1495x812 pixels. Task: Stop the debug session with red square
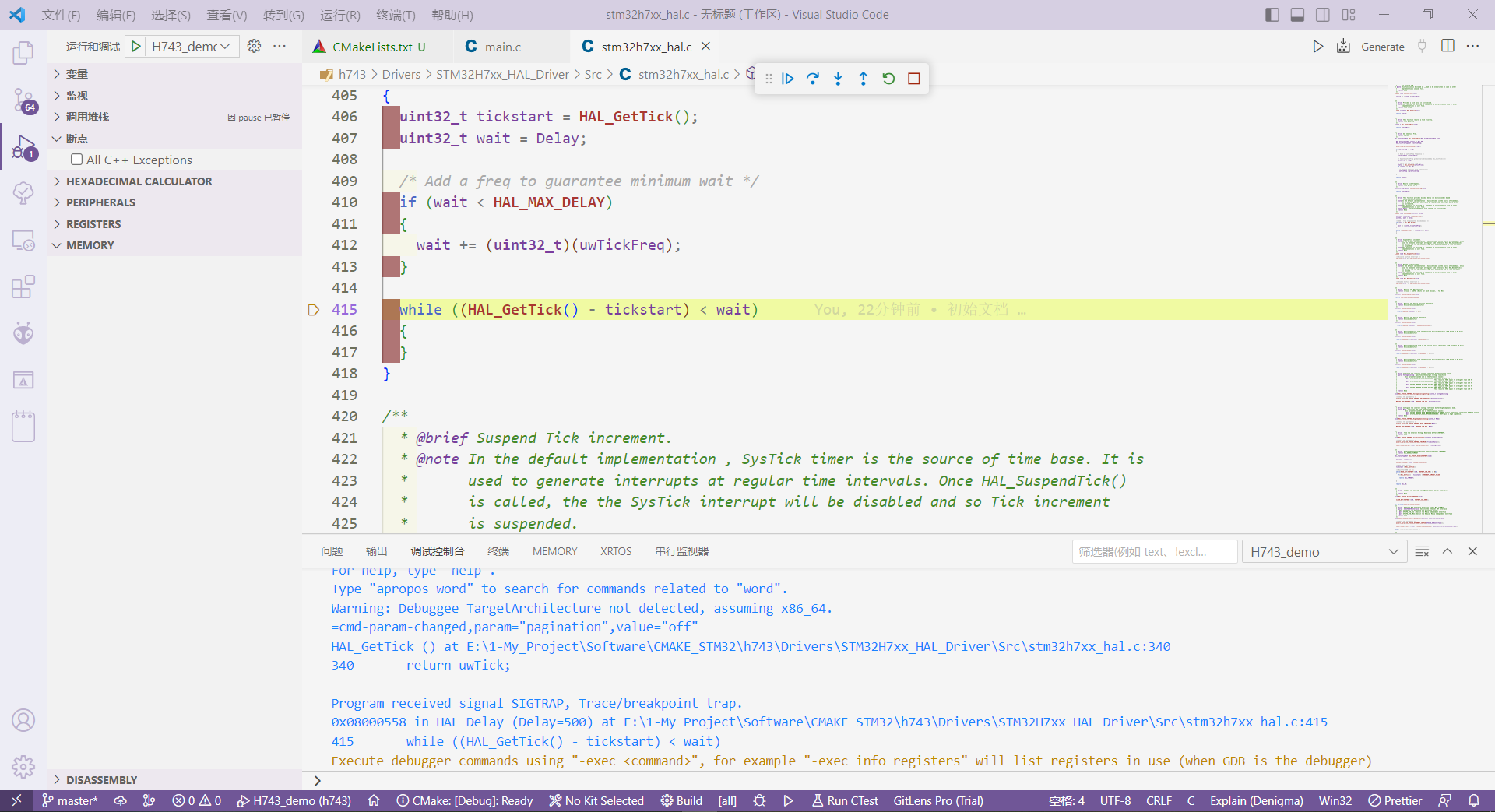tap(914, 79)
